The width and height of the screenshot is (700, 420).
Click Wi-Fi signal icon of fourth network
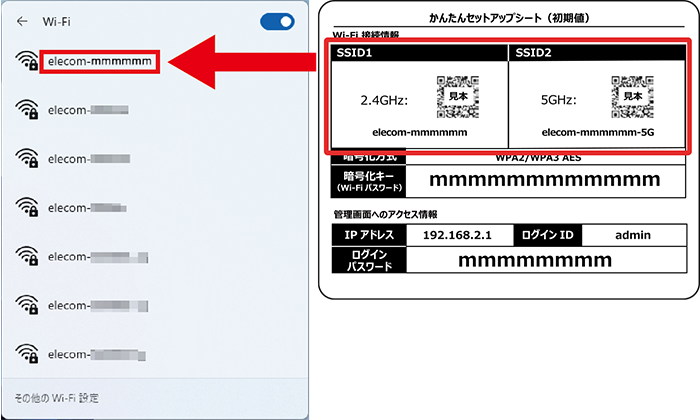(27, 208)
